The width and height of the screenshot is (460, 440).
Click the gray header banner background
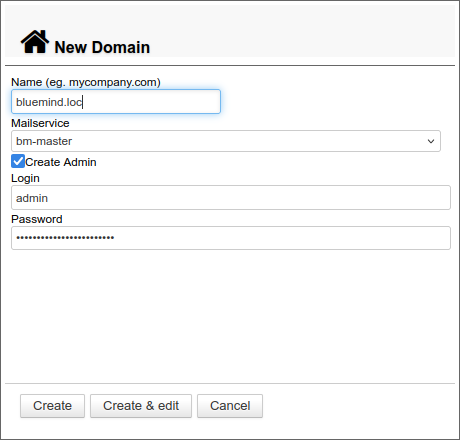pyautogui.click(x=300, y=30)
